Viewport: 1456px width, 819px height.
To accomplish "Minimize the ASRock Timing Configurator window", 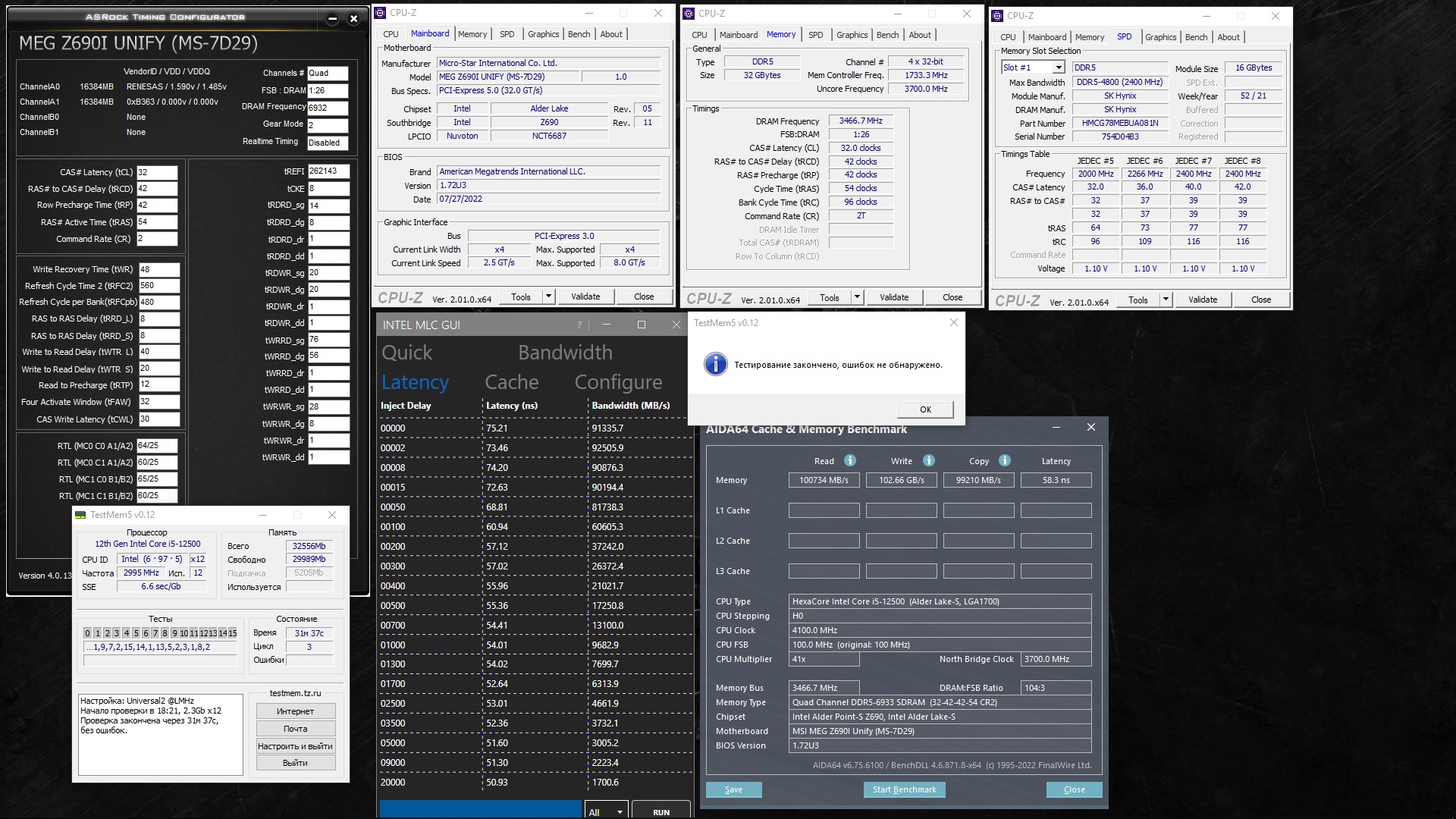I will coord(332,18).
